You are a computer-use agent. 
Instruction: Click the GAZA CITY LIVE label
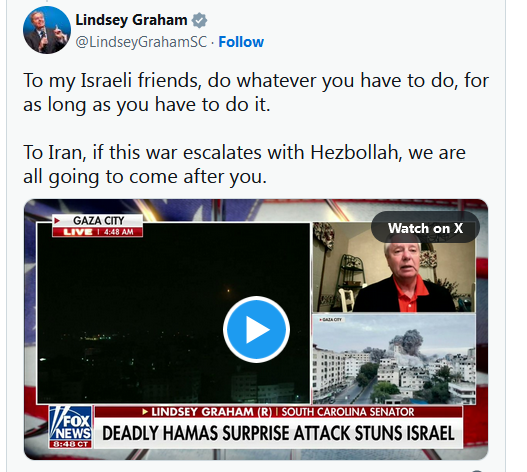pos(97,226)
